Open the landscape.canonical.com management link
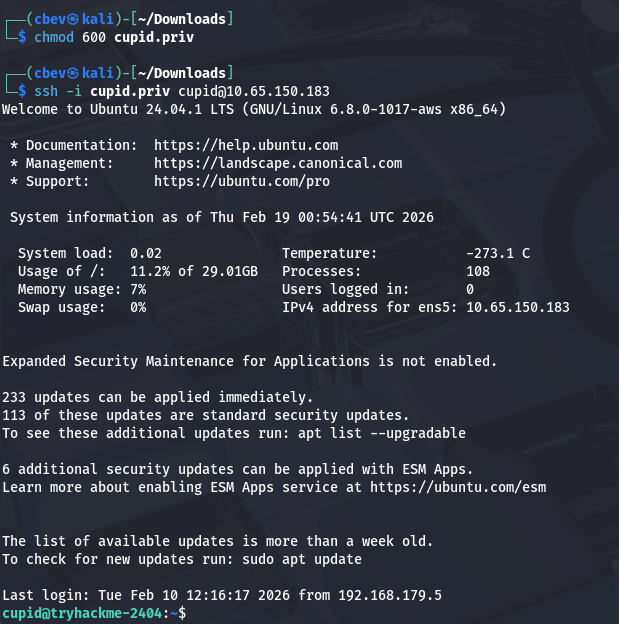 pyautogui.click(x=278, y=163)
